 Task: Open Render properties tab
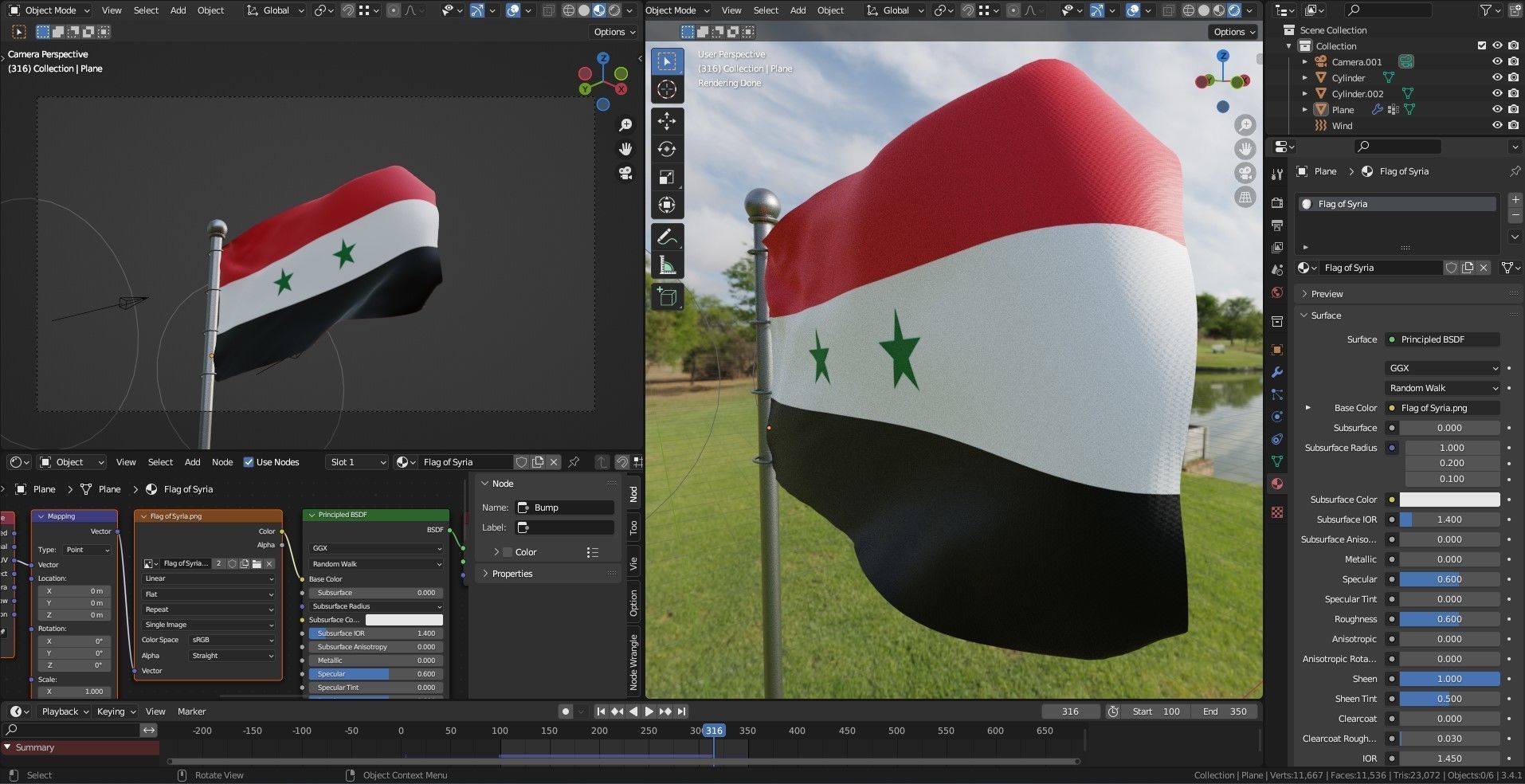(1277, 202)
